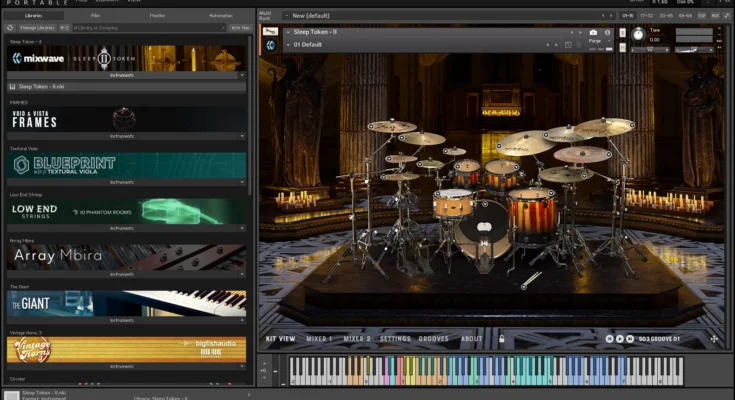Go to next multi preset
Screen dimensions: 735x400
coord(611,15)
